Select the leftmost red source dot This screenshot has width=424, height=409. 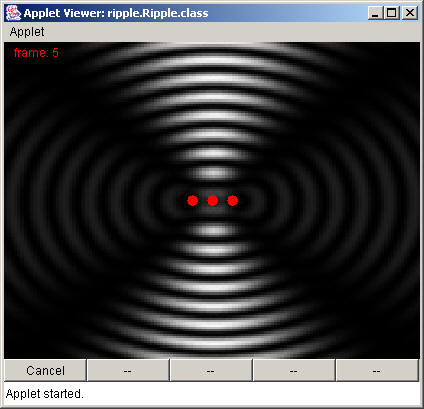(x=193, y=201)
